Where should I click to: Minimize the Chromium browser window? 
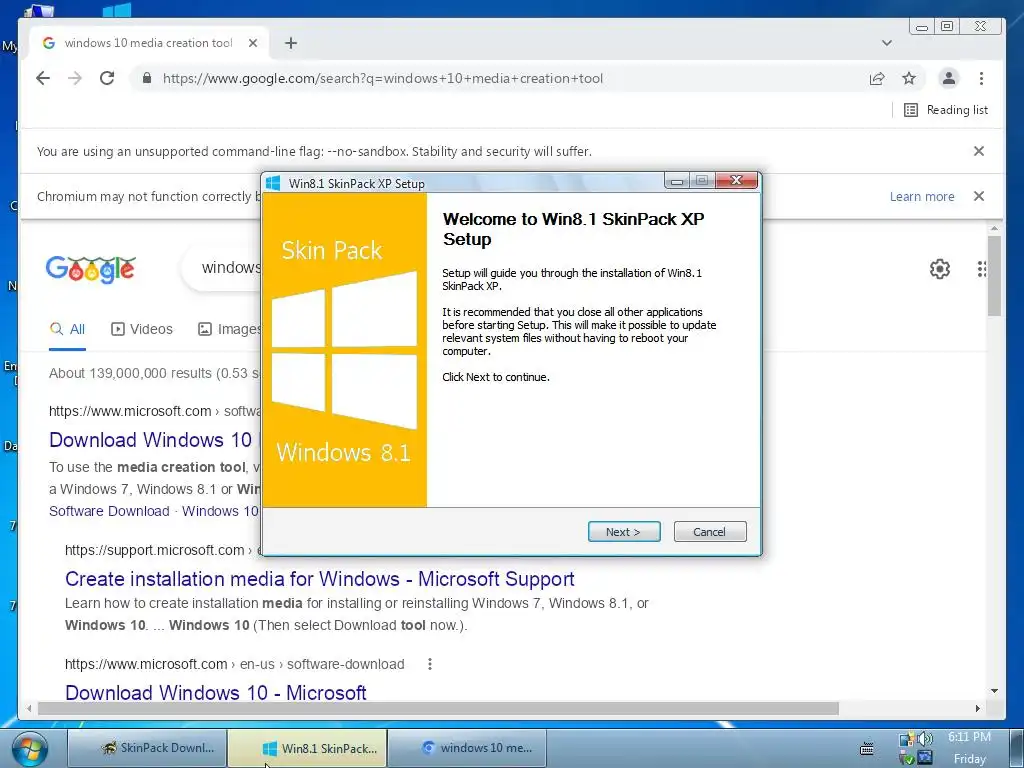tap(921, 27)
